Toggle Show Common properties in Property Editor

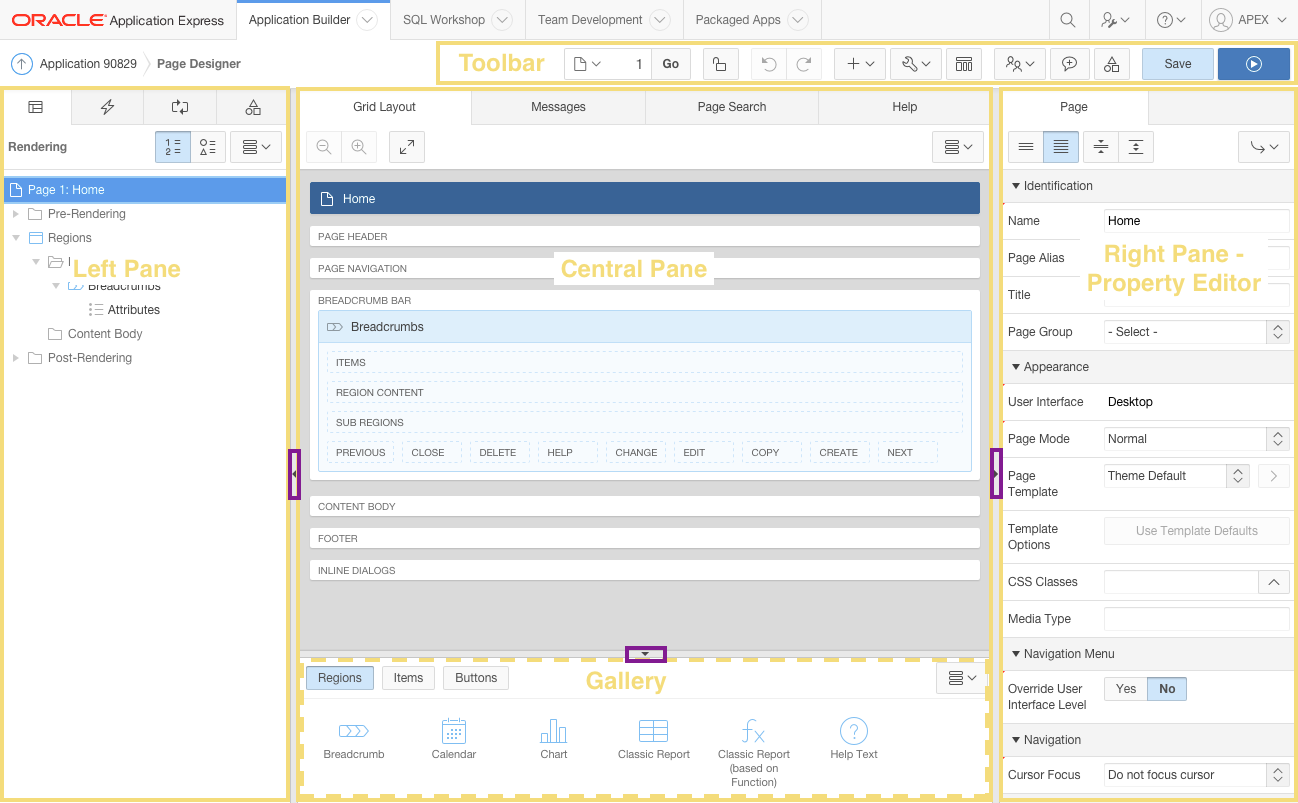tap(1025, 147)
